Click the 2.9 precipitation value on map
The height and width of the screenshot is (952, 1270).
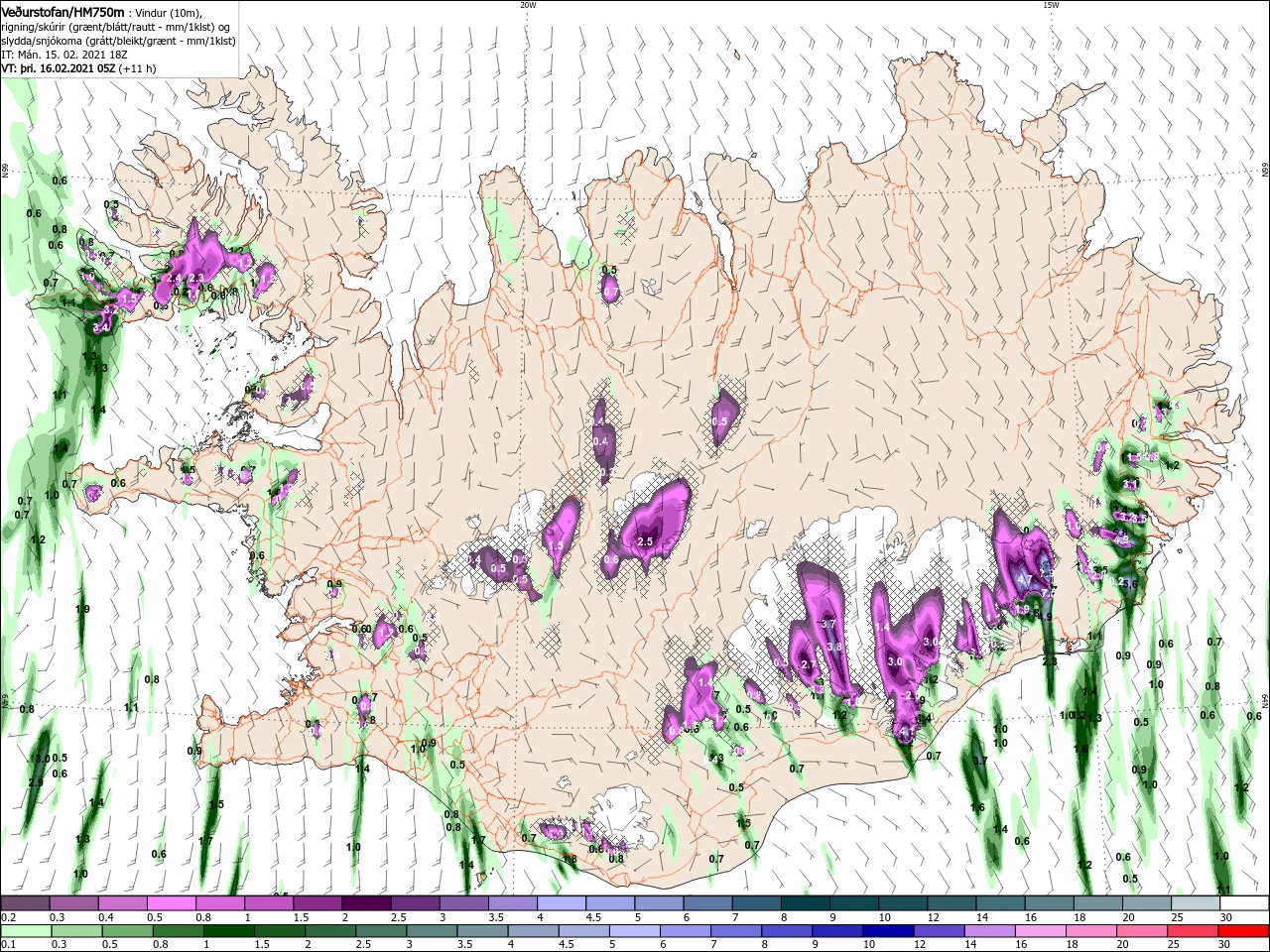36,782
